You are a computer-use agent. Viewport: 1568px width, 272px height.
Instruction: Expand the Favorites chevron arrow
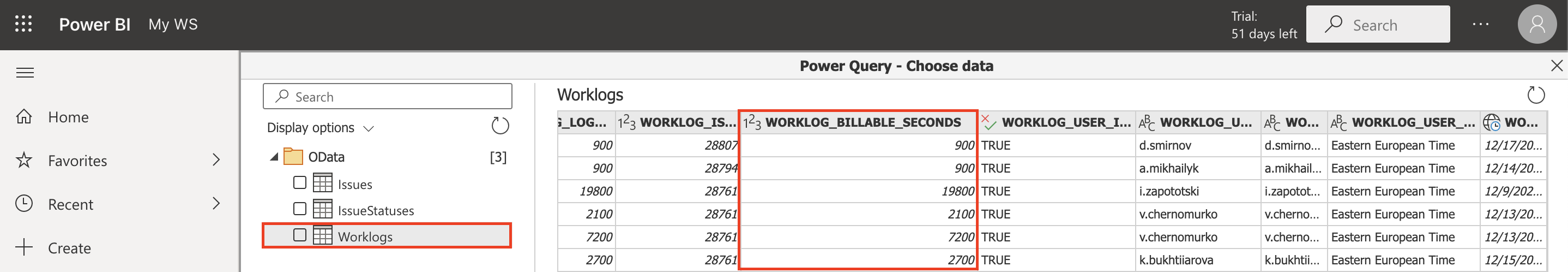coord(216,160)
